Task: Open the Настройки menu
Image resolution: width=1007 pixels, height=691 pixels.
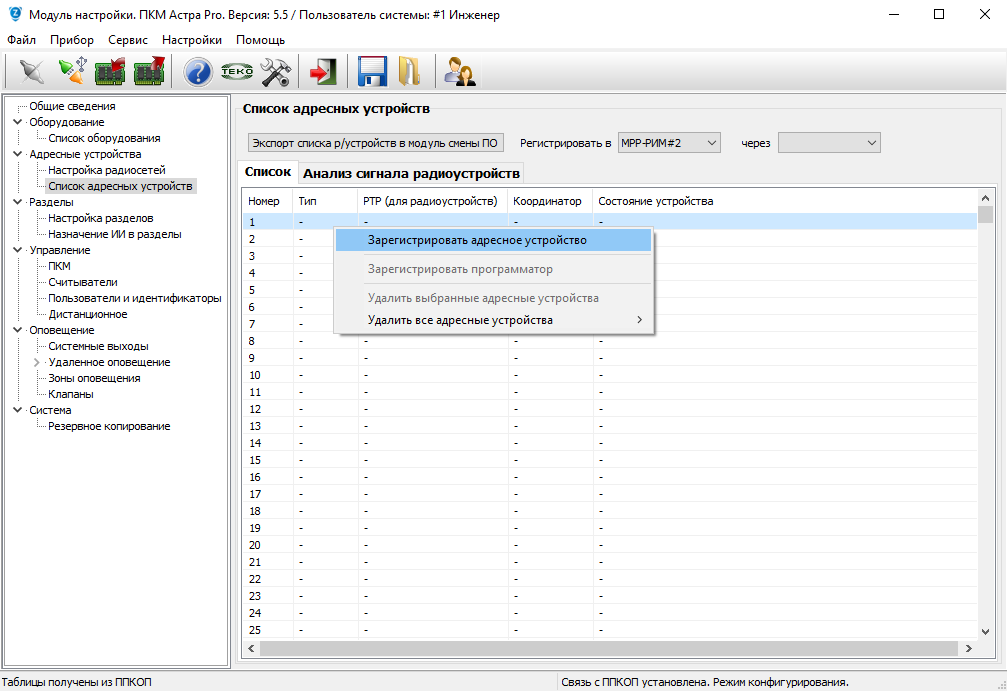Action: point(191,40)
